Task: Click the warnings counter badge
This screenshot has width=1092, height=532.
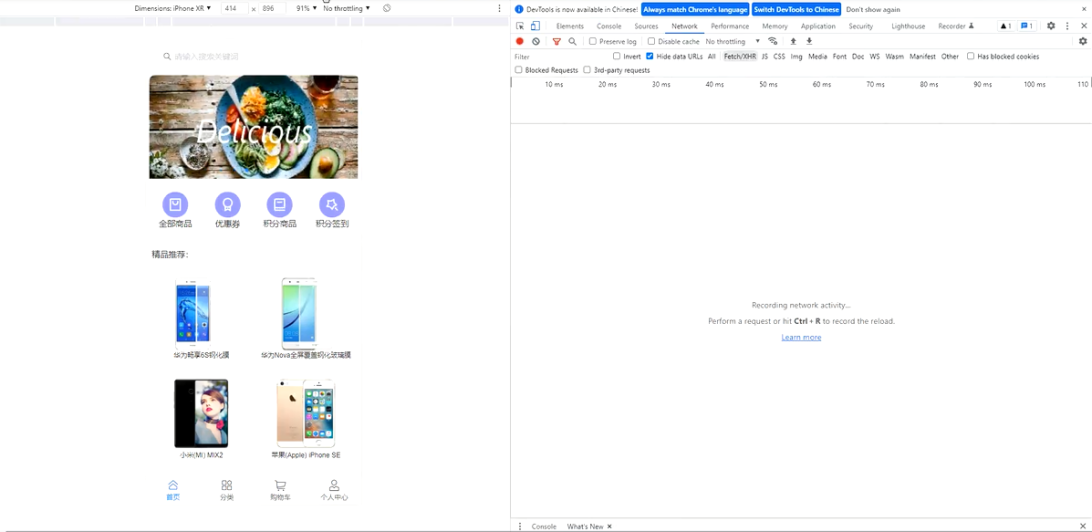Action: pos(1006,26)
